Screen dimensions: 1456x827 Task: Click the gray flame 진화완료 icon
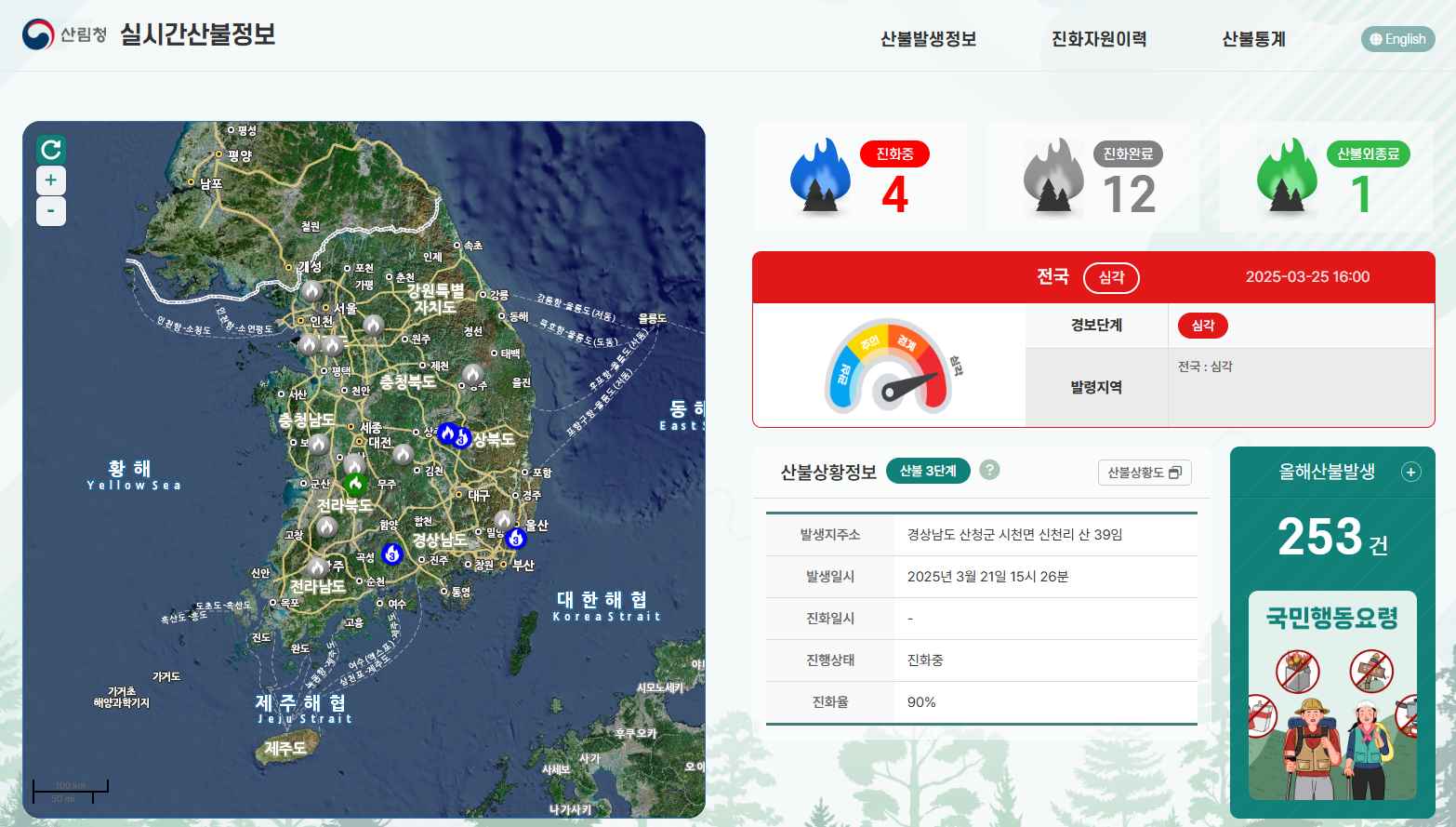click(x=1053, y=176)
